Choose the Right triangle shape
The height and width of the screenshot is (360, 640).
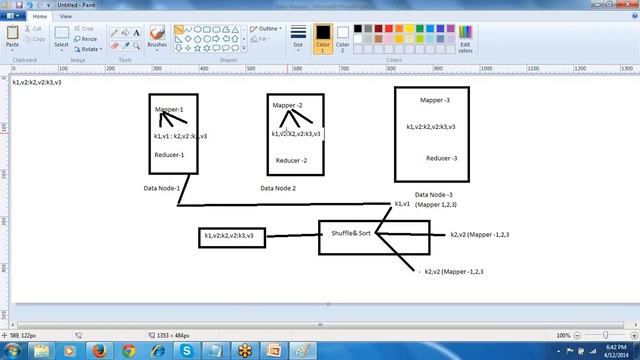pyautogui.click(x=178, y=39)
